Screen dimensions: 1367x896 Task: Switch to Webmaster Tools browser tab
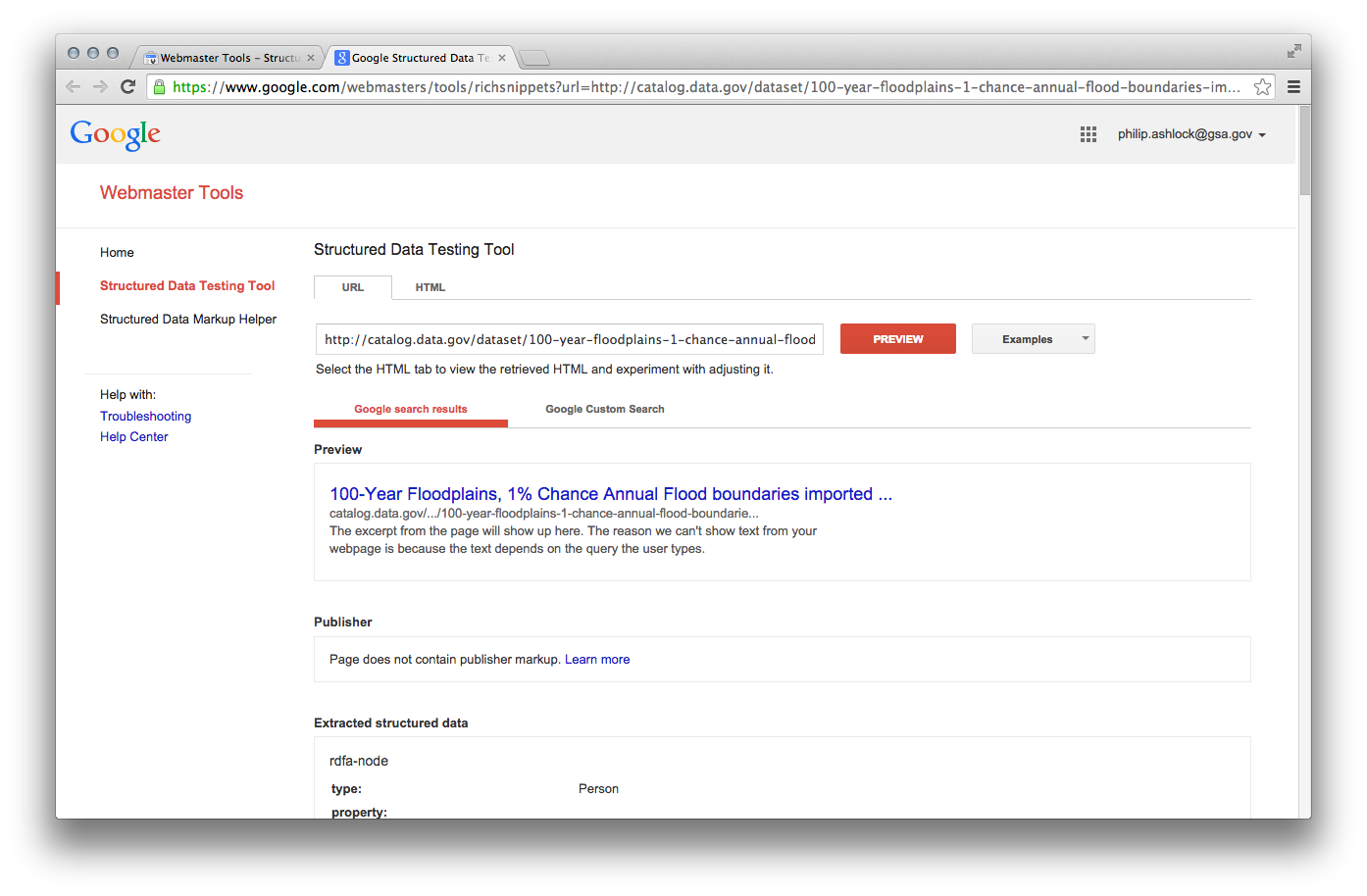[x=228, y=58]
